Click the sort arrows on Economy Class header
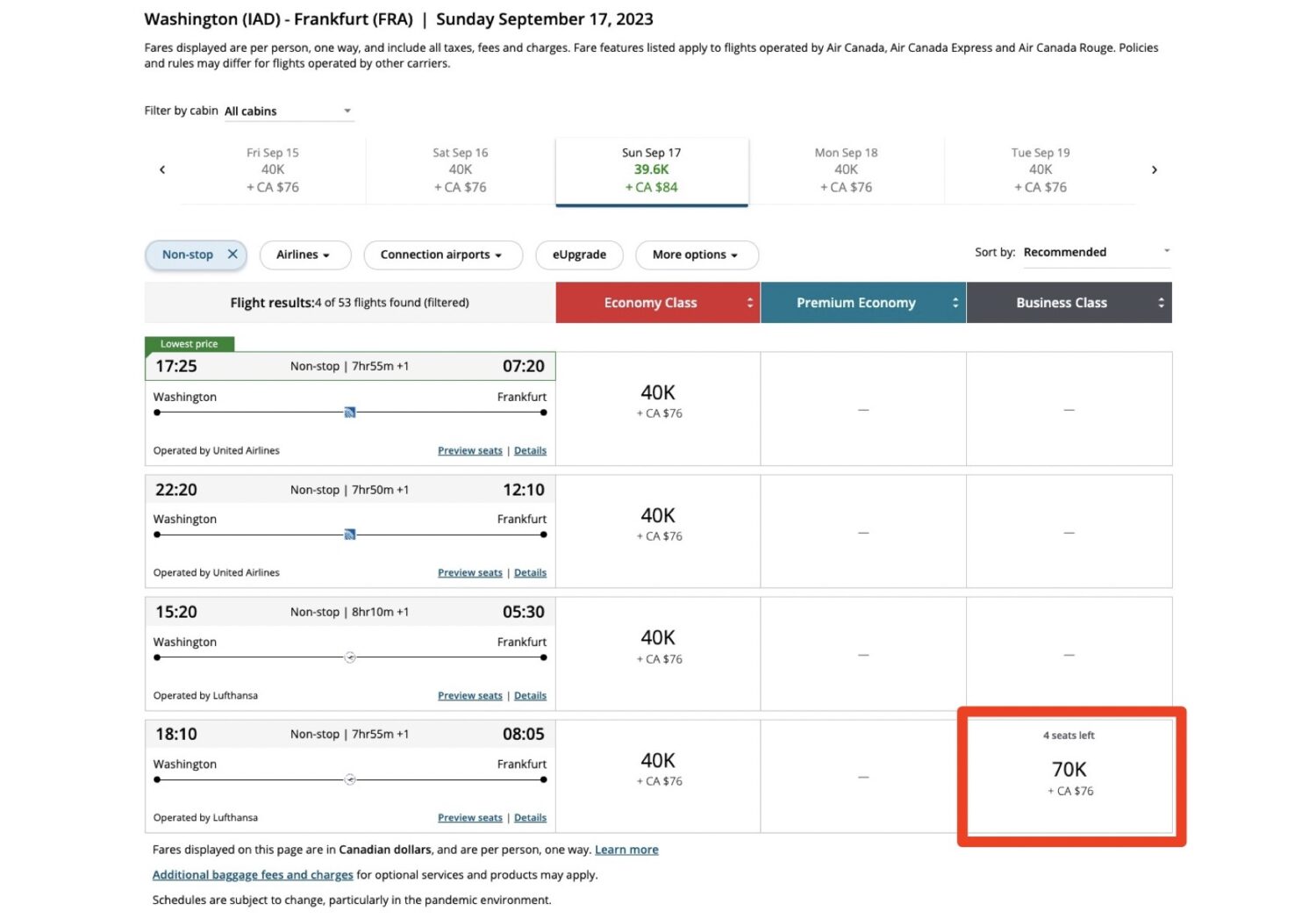1316x919 pixels. [750, 302]
